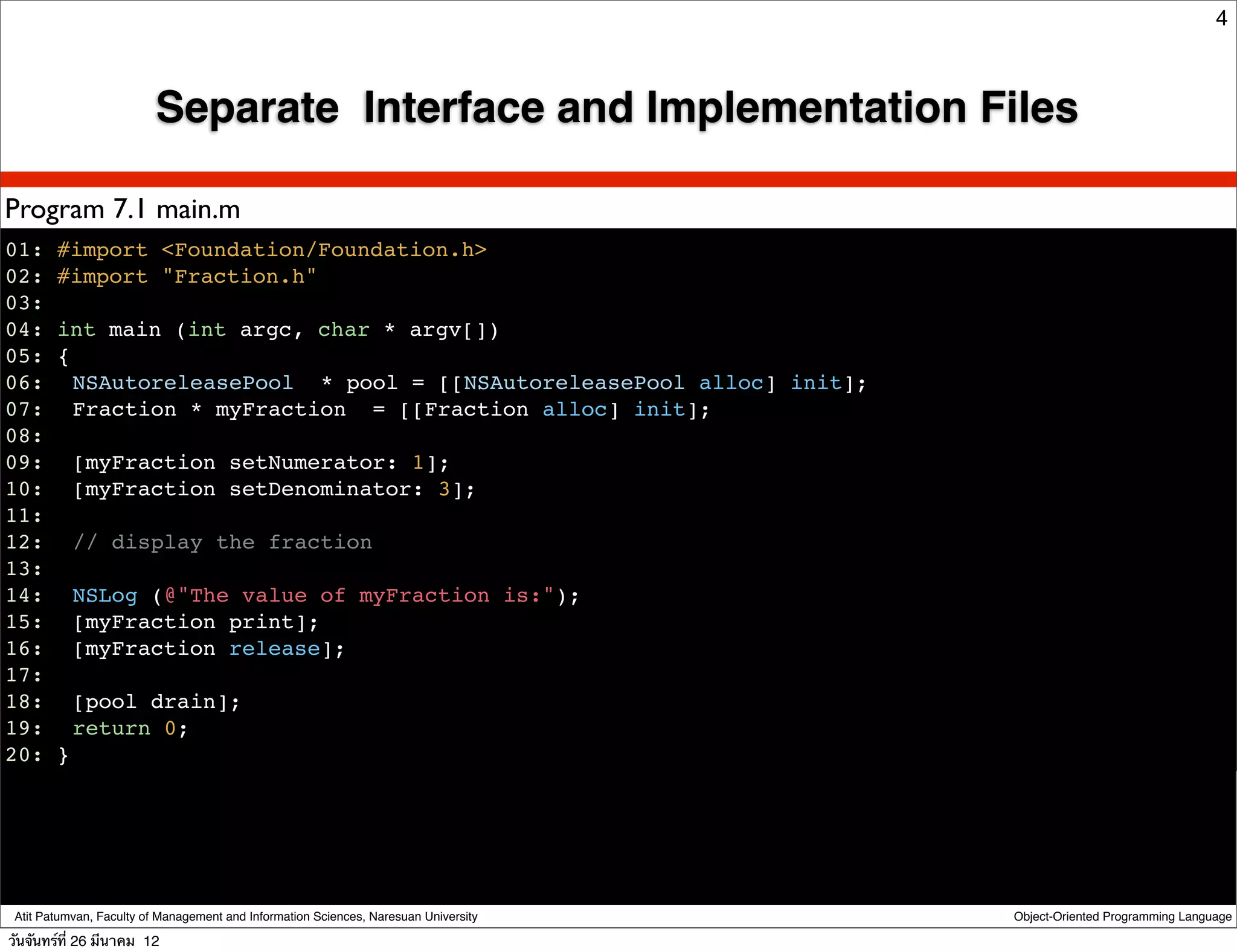Click the '[pool drain];' statement
The image size is (1237, 952).
click(x=156, y=702)
